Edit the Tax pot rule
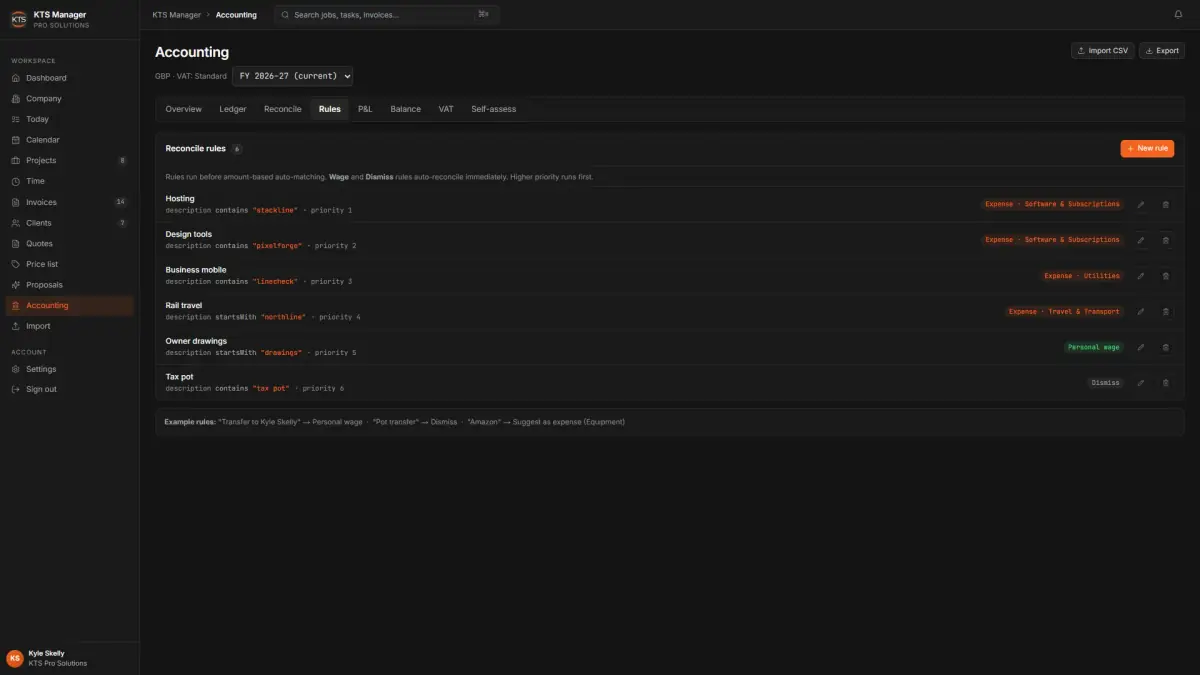The width and height of the screenshot is (1200, 675). (1141, 383)
